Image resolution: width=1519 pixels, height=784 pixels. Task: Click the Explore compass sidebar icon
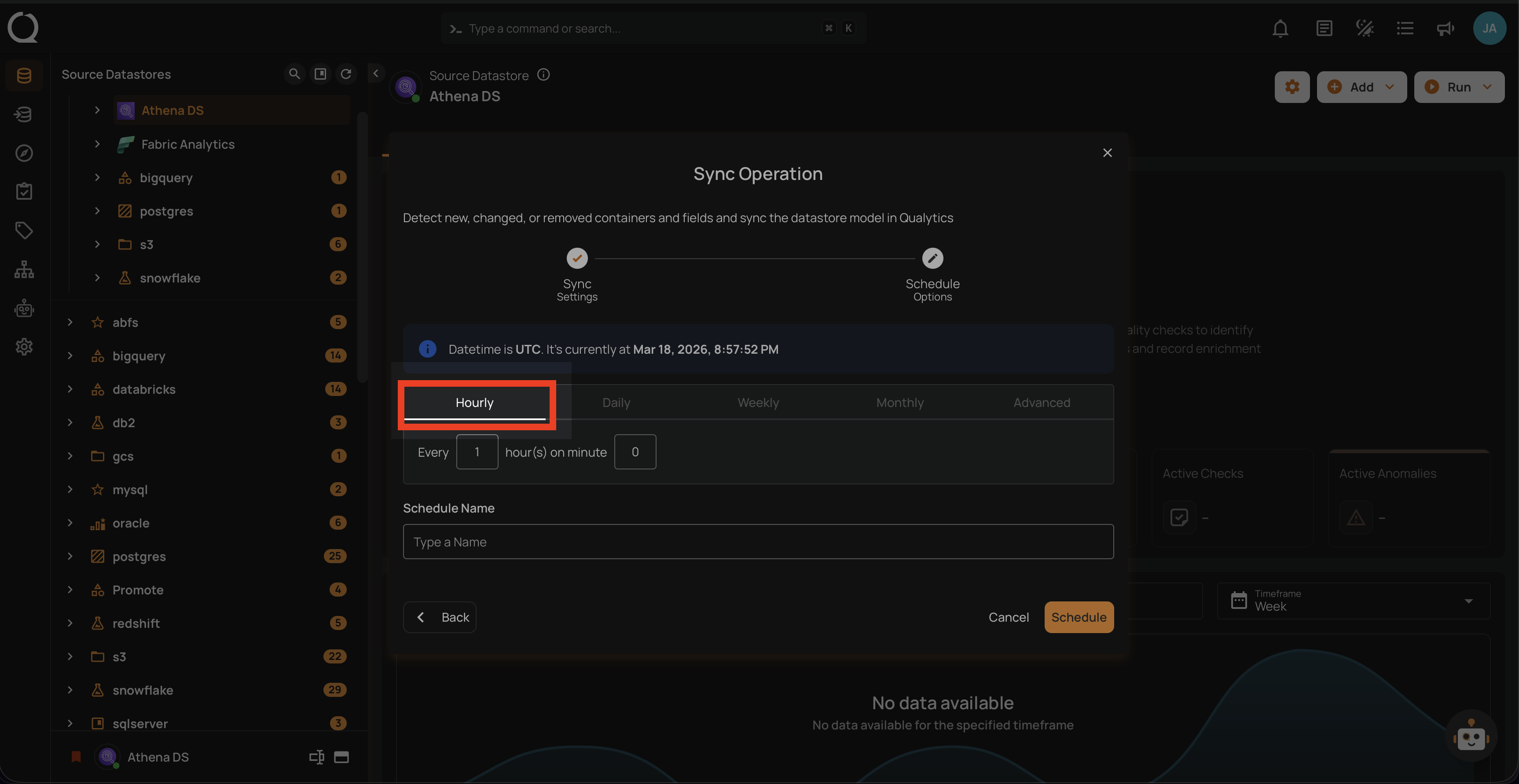(x=24, y=153)
